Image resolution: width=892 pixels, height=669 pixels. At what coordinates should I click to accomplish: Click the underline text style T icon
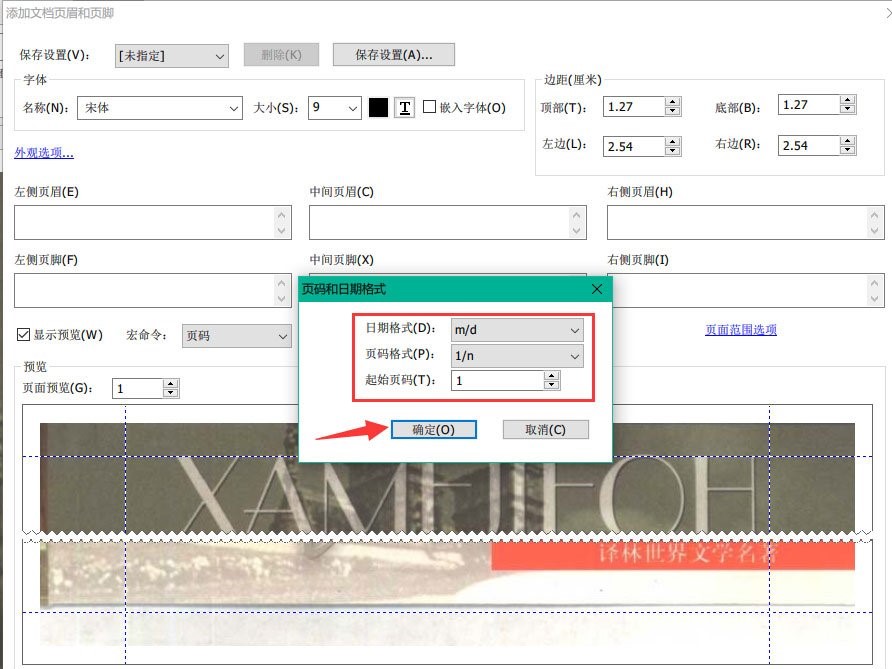[404, 107]
